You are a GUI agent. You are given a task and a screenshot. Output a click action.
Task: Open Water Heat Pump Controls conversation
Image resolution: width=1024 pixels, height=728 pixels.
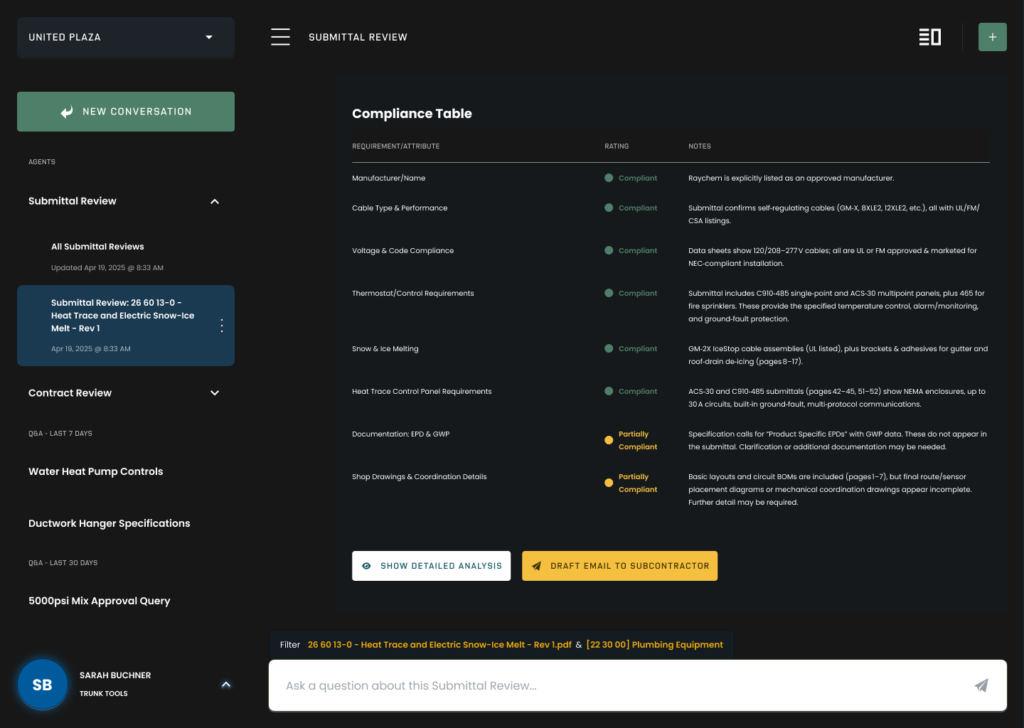(x=96, y=471)
